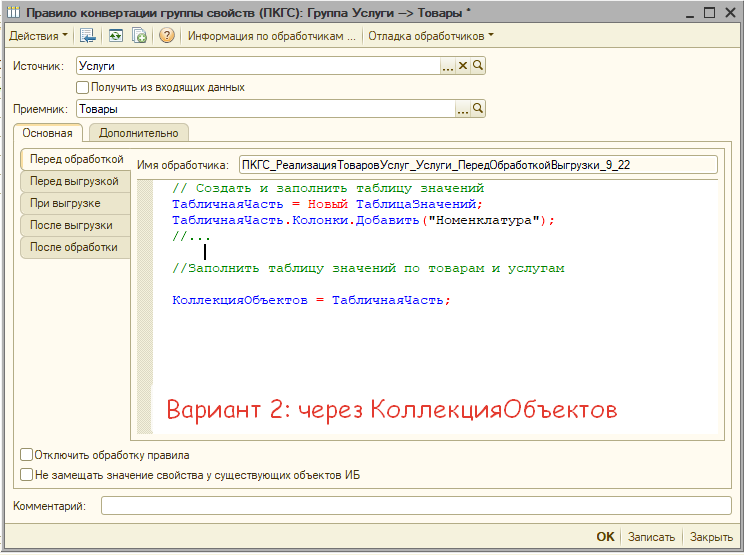744x555 pixels.
Task: Clear the Источник field with X icon
Action: click(463, 66)
